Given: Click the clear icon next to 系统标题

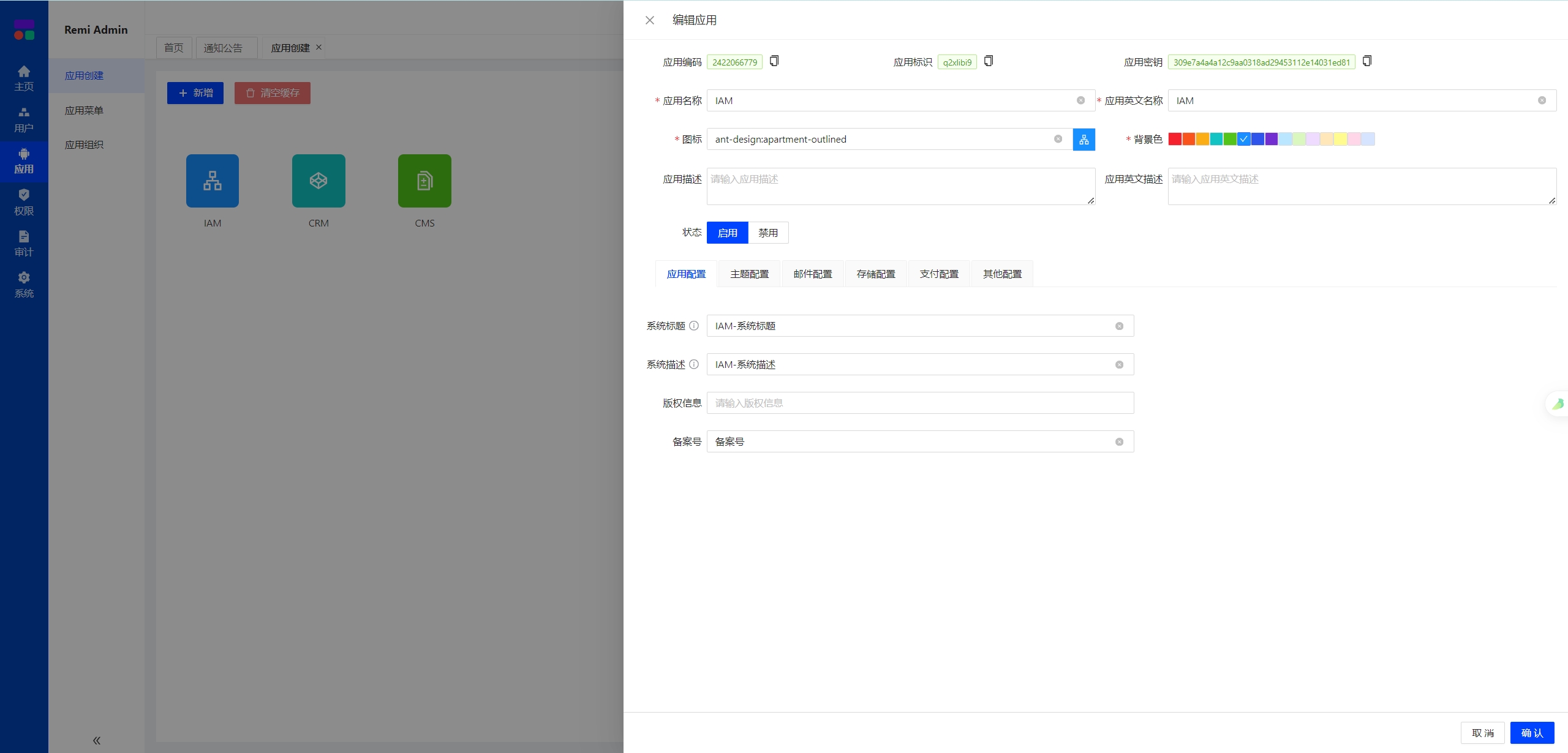Looking at the screenshot, I should (x=1120, y=325).
